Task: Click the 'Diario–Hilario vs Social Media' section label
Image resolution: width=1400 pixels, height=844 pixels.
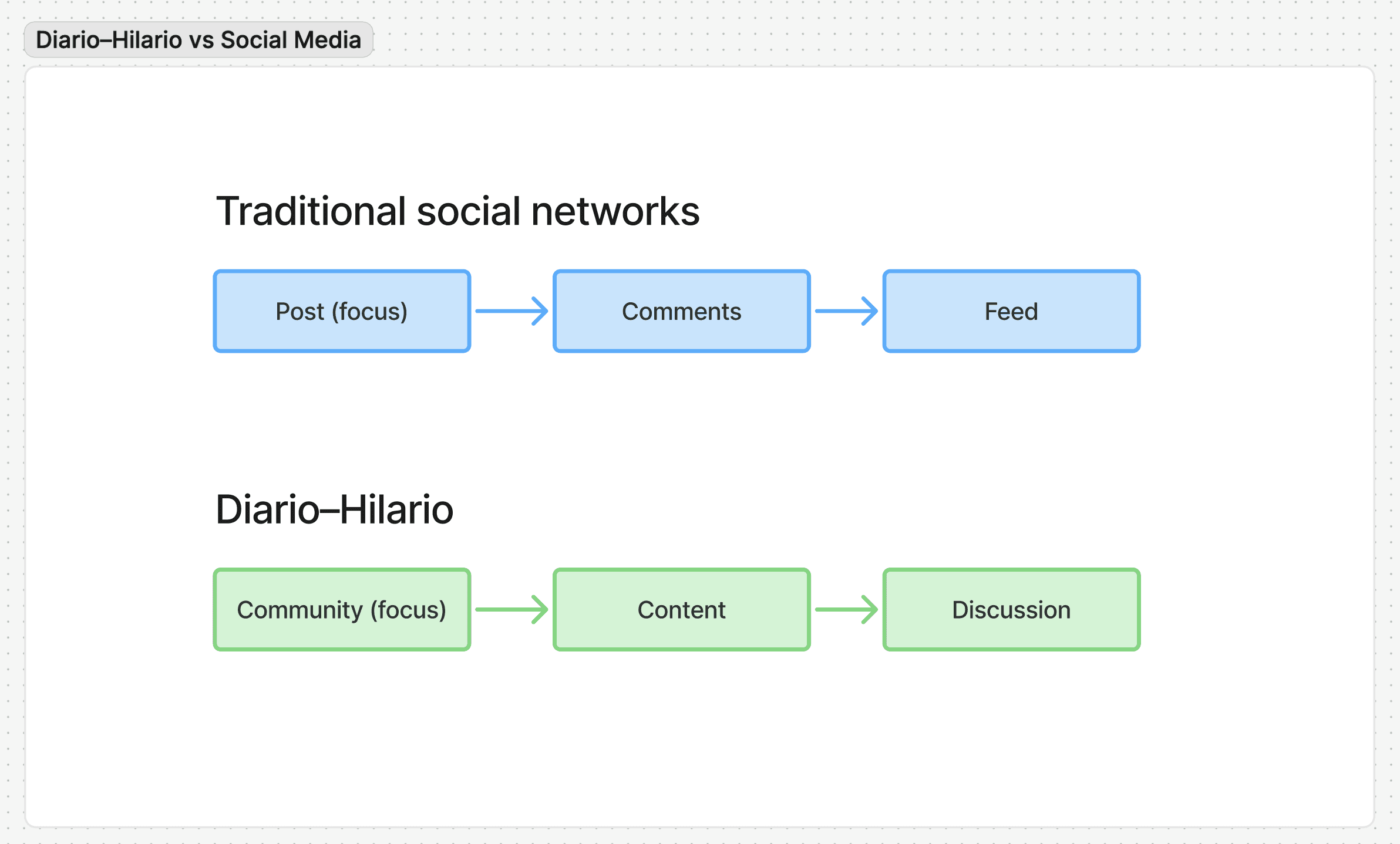Action: point(198,40)
